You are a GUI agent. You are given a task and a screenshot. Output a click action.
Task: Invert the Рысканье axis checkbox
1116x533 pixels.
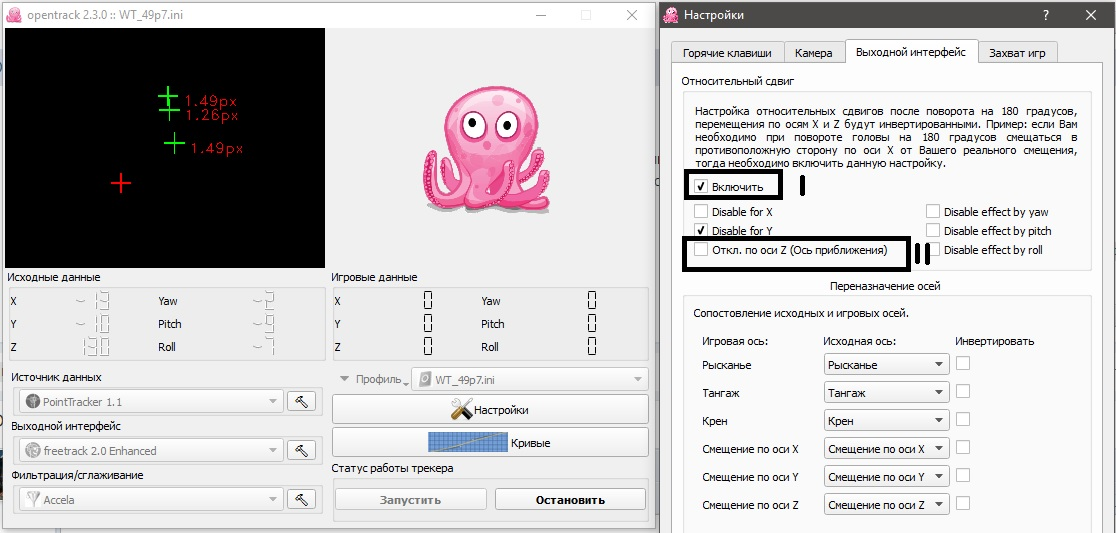963,364
